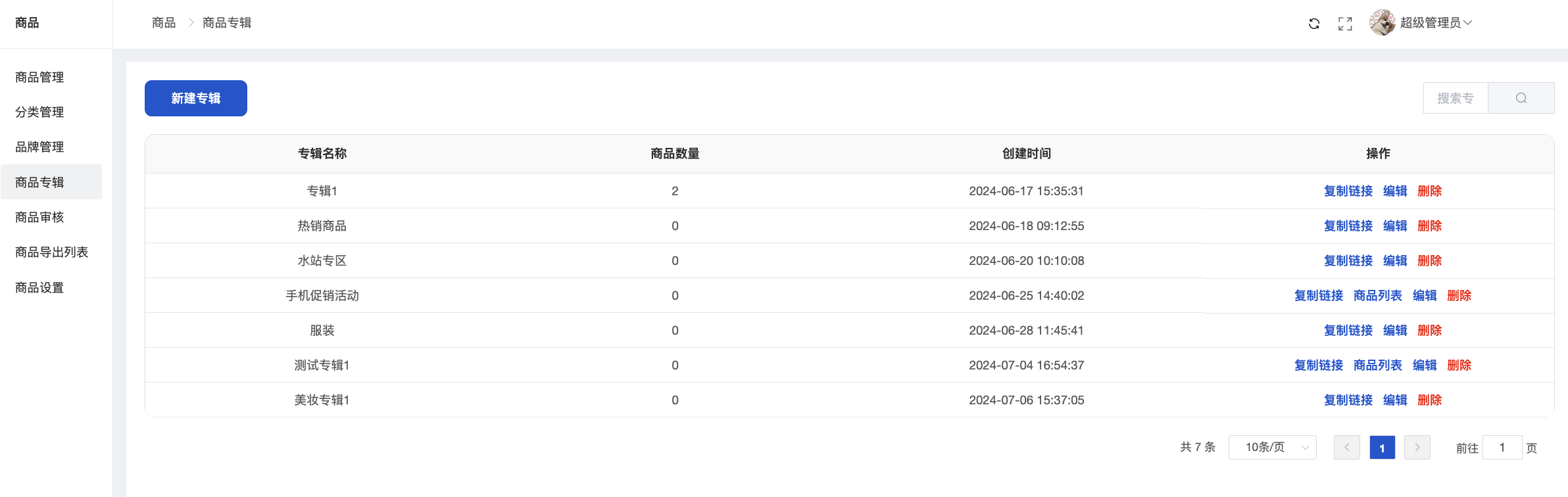Click the refresh icon in top bar
Image resolution: width=1568 pixels, height=497 pixels.
point(1313,24)
